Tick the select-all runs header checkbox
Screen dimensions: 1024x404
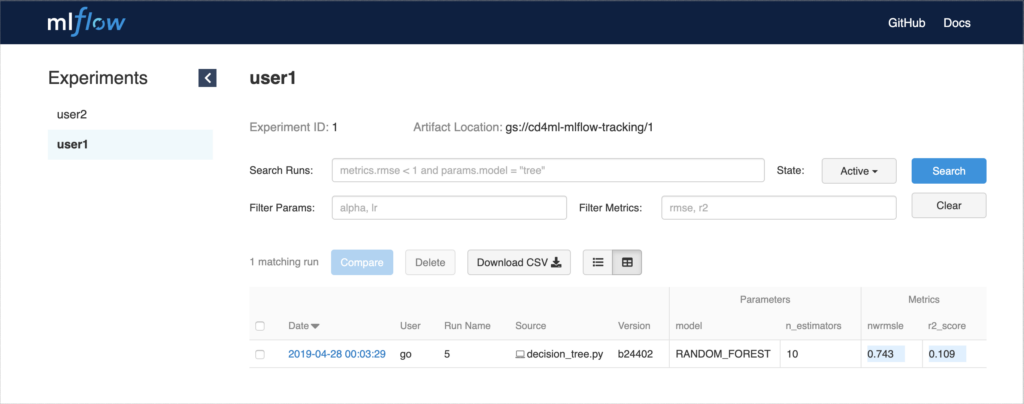click(x=260, y=326)
